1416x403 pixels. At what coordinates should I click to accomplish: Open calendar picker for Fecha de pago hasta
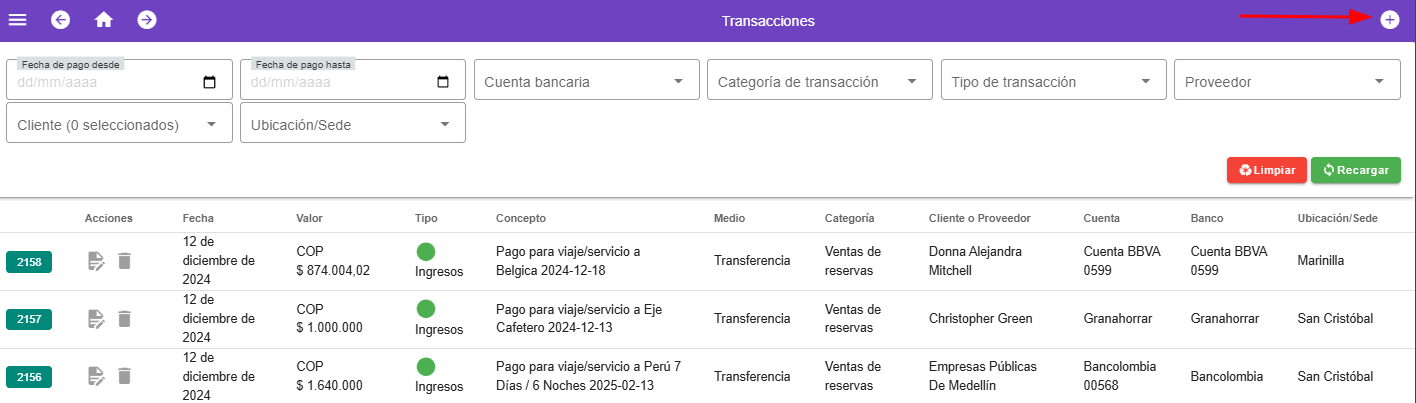pyautogui.click(x=443, y=83)
